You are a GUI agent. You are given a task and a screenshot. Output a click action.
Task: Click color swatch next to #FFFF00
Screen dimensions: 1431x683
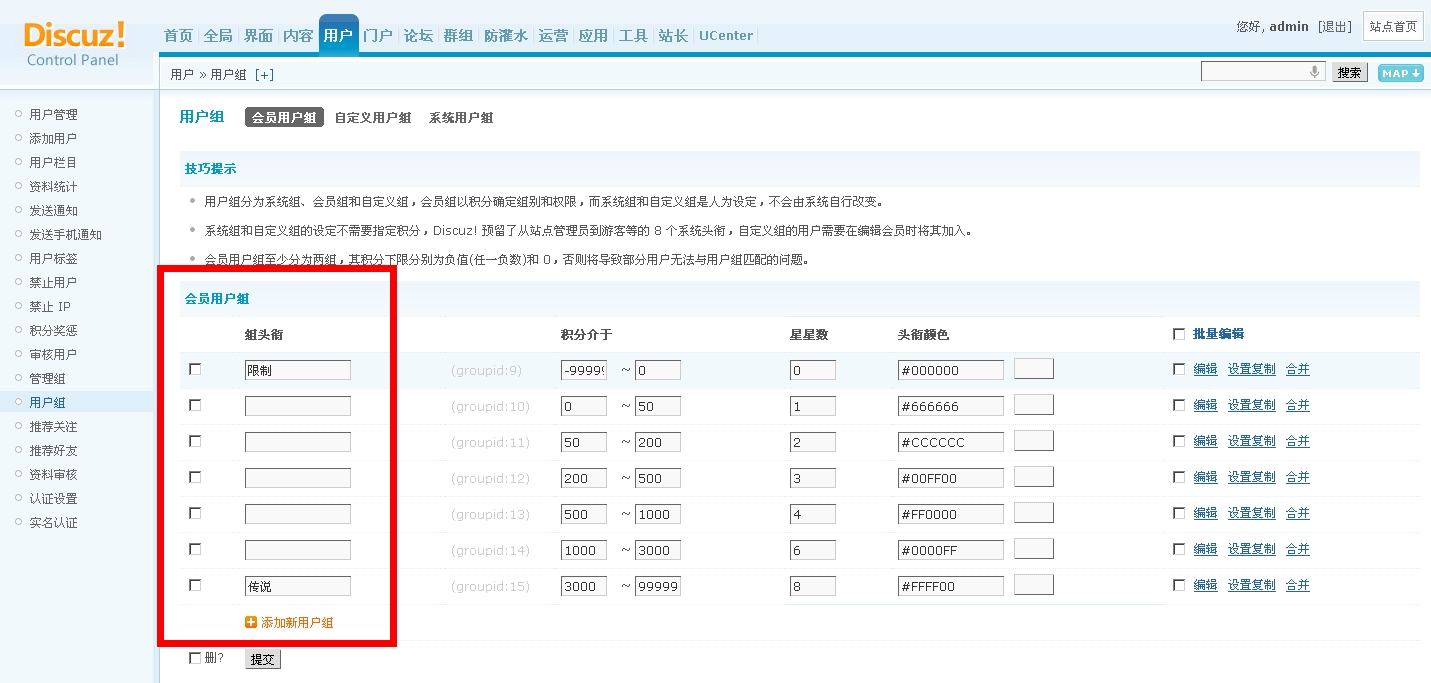point(1034,584)
